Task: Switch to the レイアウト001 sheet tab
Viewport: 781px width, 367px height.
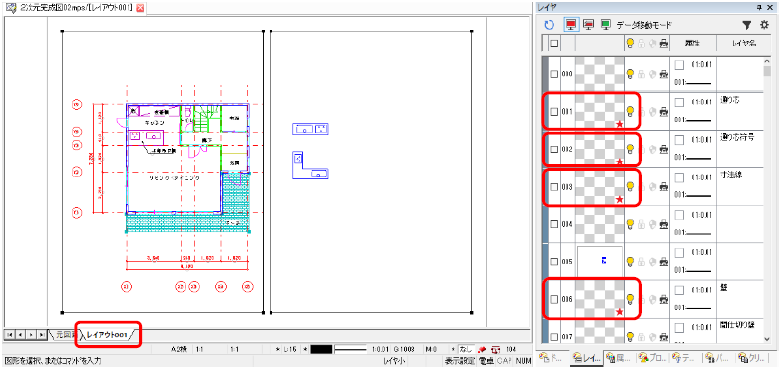Action: pyautogui.click(x=108, y=335)
